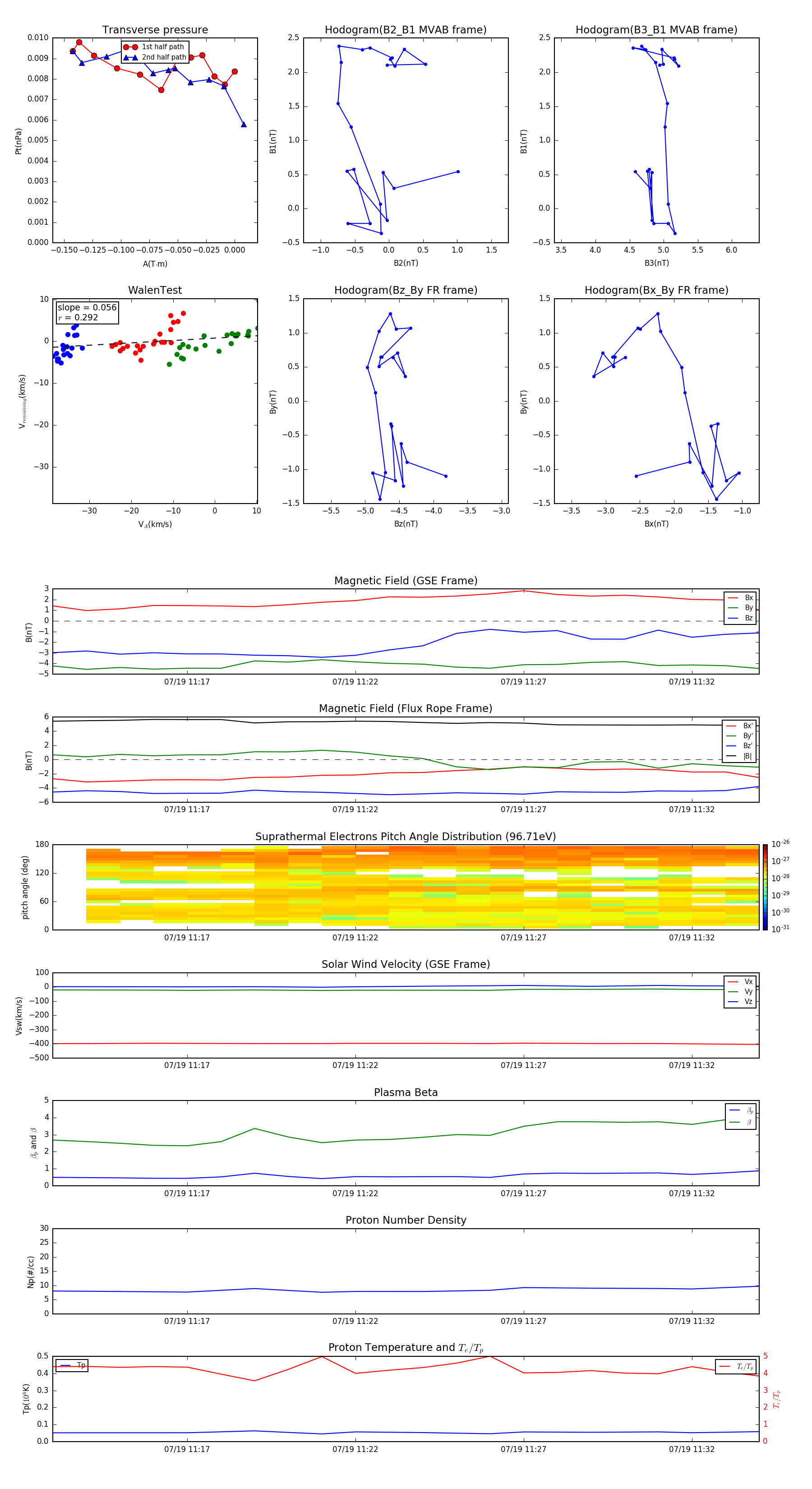812x1489 pixels.
Task: Click the Suprathermal Electrons Pitch Angle Distribution title
Action: (406, 837)
